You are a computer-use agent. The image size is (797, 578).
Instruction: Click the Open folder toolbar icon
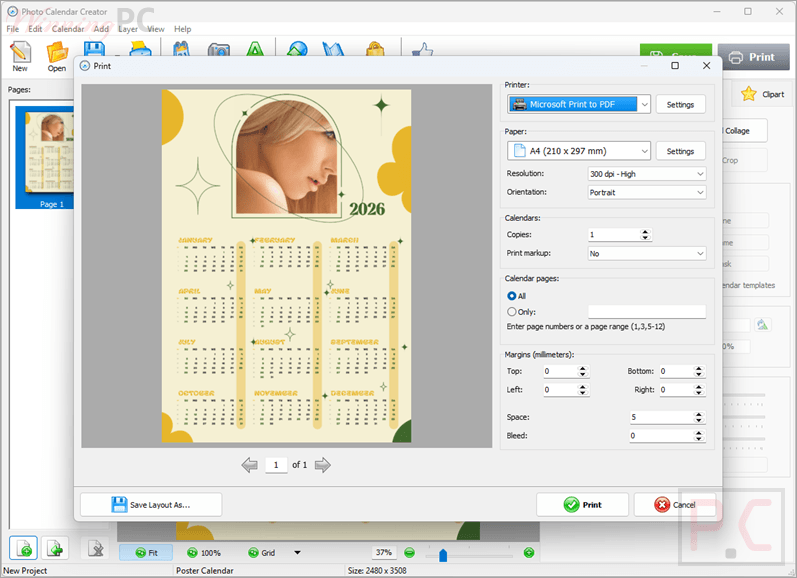(56, 56)
